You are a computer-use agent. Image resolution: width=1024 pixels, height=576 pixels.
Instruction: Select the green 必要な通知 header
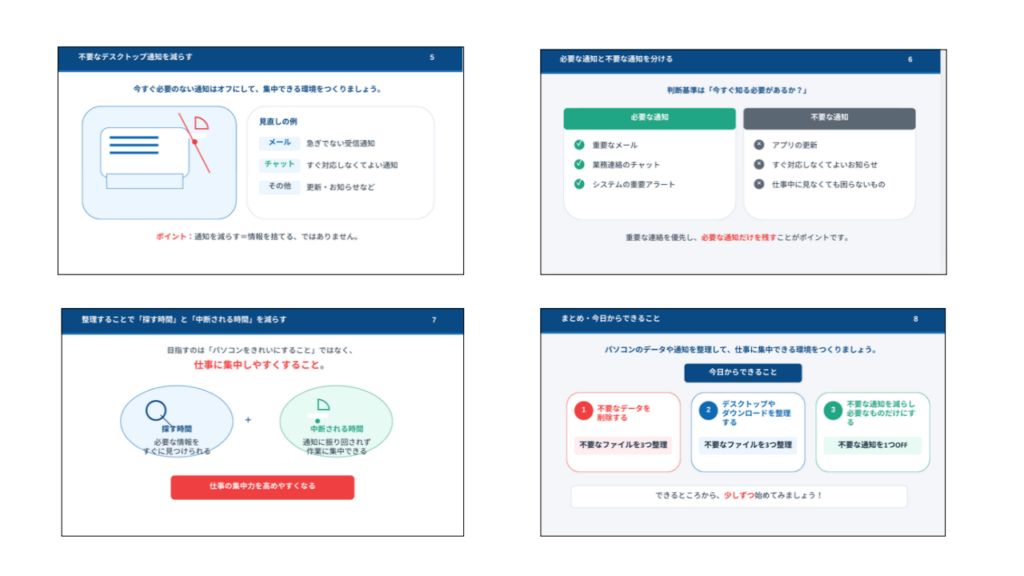[x=649, y=118]
